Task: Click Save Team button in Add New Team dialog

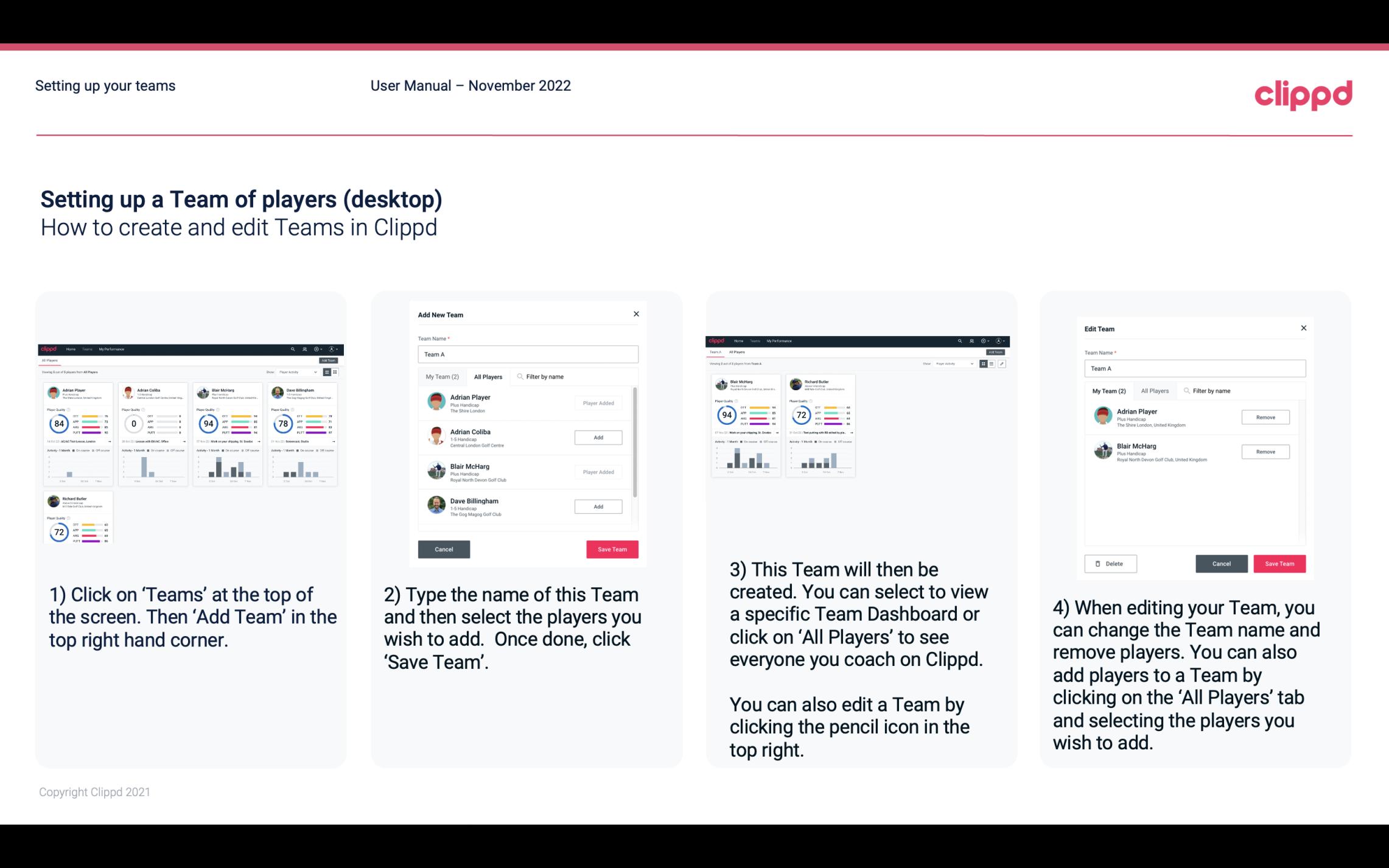Action: pos(611,548)
